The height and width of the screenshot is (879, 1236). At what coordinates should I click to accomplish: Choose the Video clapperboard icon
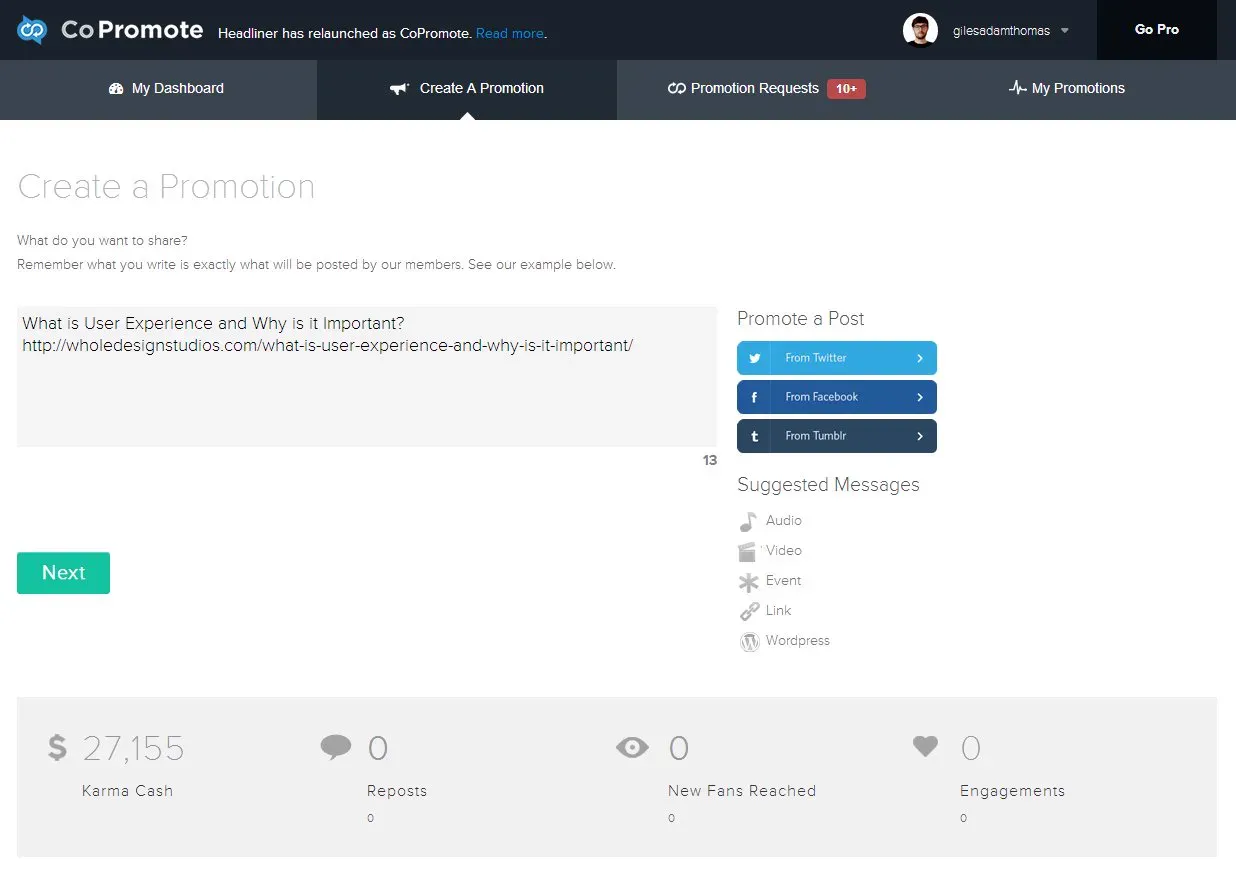pos(747,552)
